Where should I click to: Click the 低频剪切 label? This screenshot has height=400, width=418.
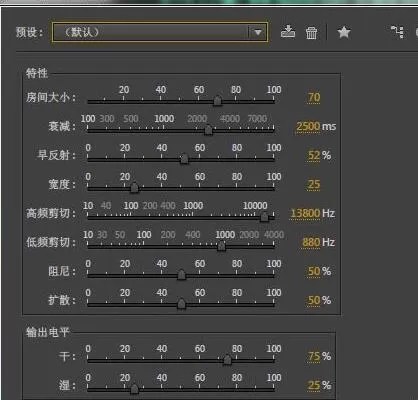[51, 242]
